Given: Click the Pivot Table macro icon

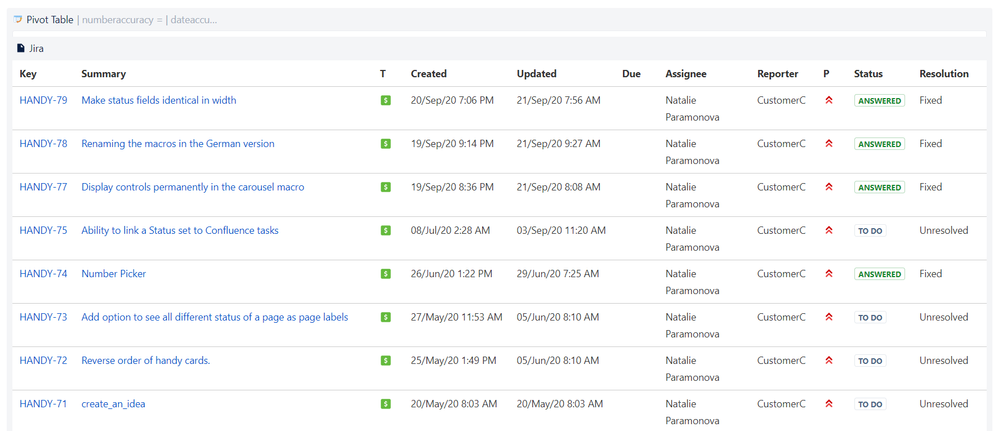Looking at the screenshot, I should [x=18, y=20].
